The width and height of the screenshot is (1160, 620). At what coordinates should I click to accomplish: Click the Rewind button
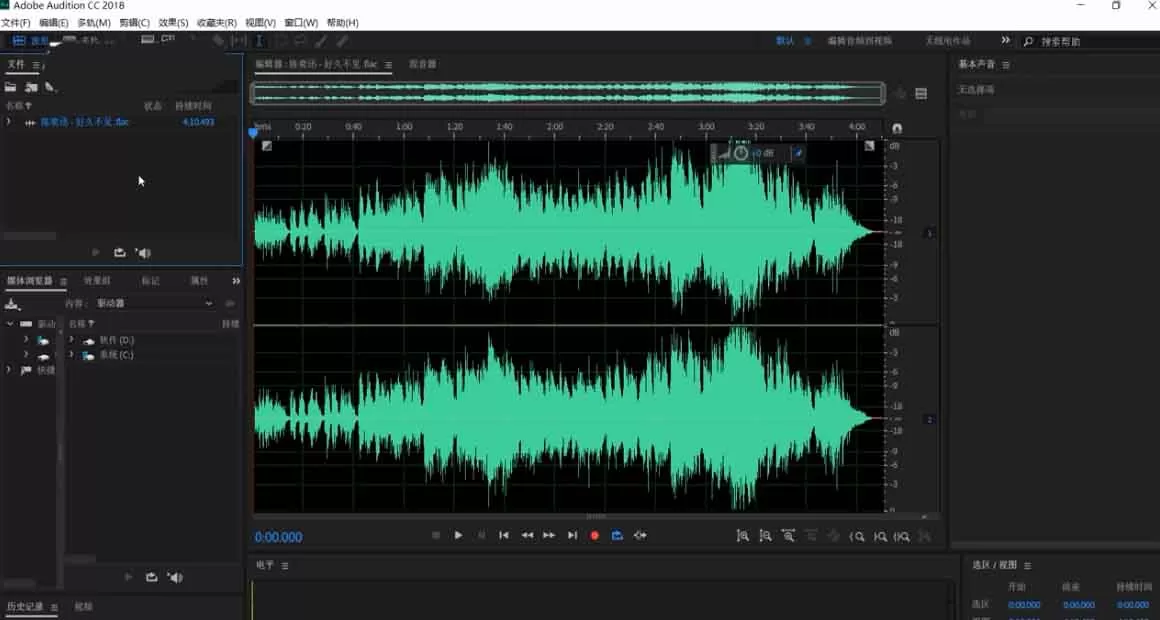click(x=527, y=535)
